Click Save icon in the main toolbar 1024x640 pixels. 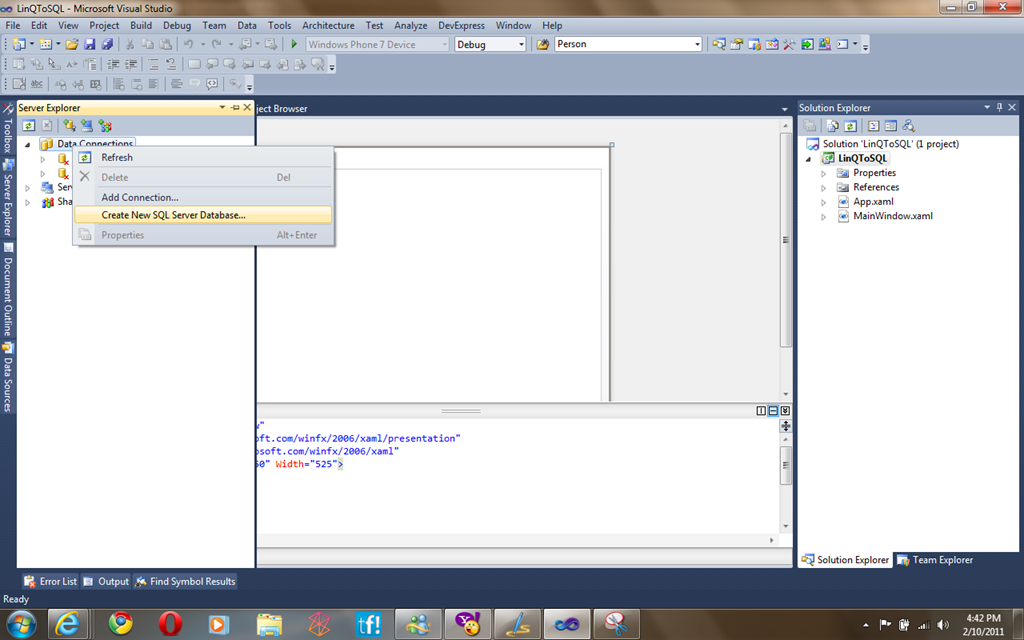(89, 44)
